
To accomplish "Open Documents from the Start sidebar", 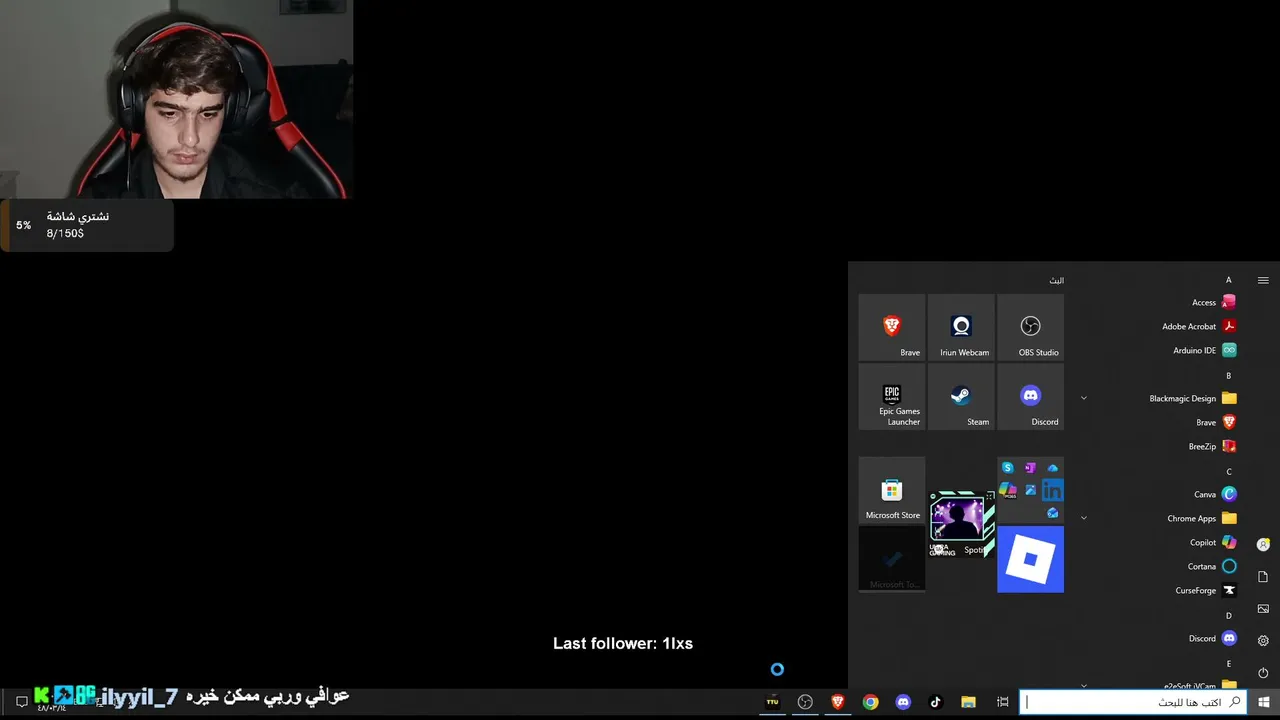I will (1263, 577).
